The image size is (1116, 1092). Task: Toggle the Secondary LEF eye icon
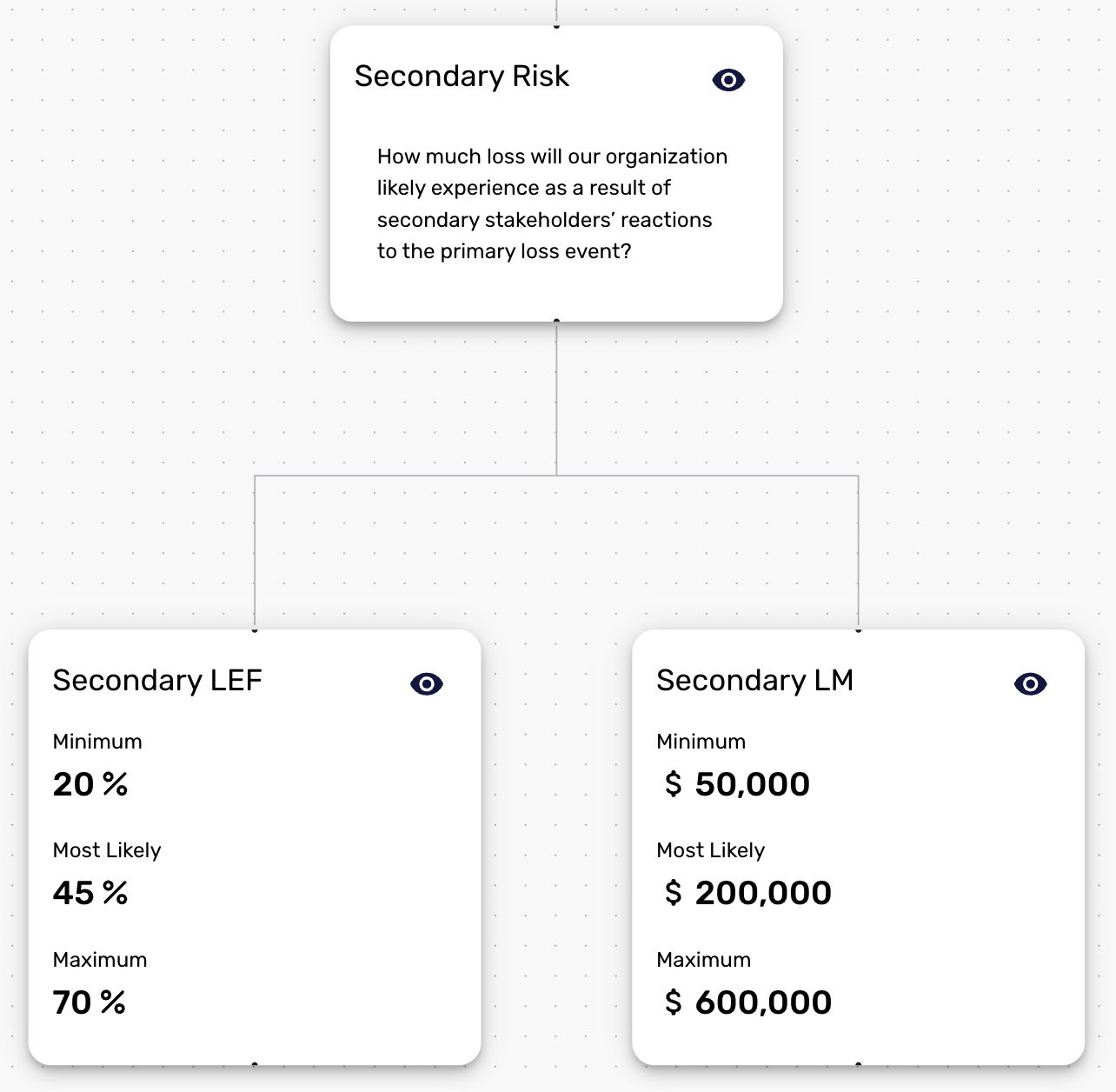(x=427, y=684)
